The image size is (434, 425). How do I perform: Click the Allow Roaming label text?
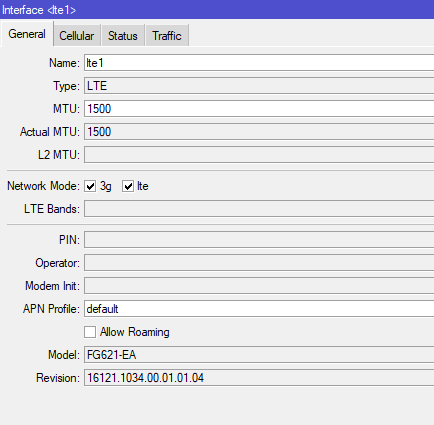tap(135, 332)
